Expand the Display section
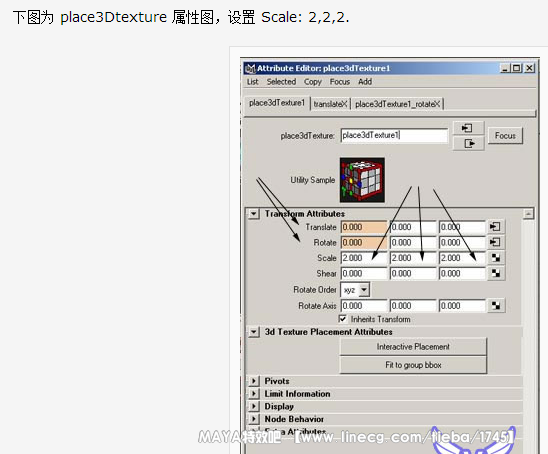 (254, 406)
